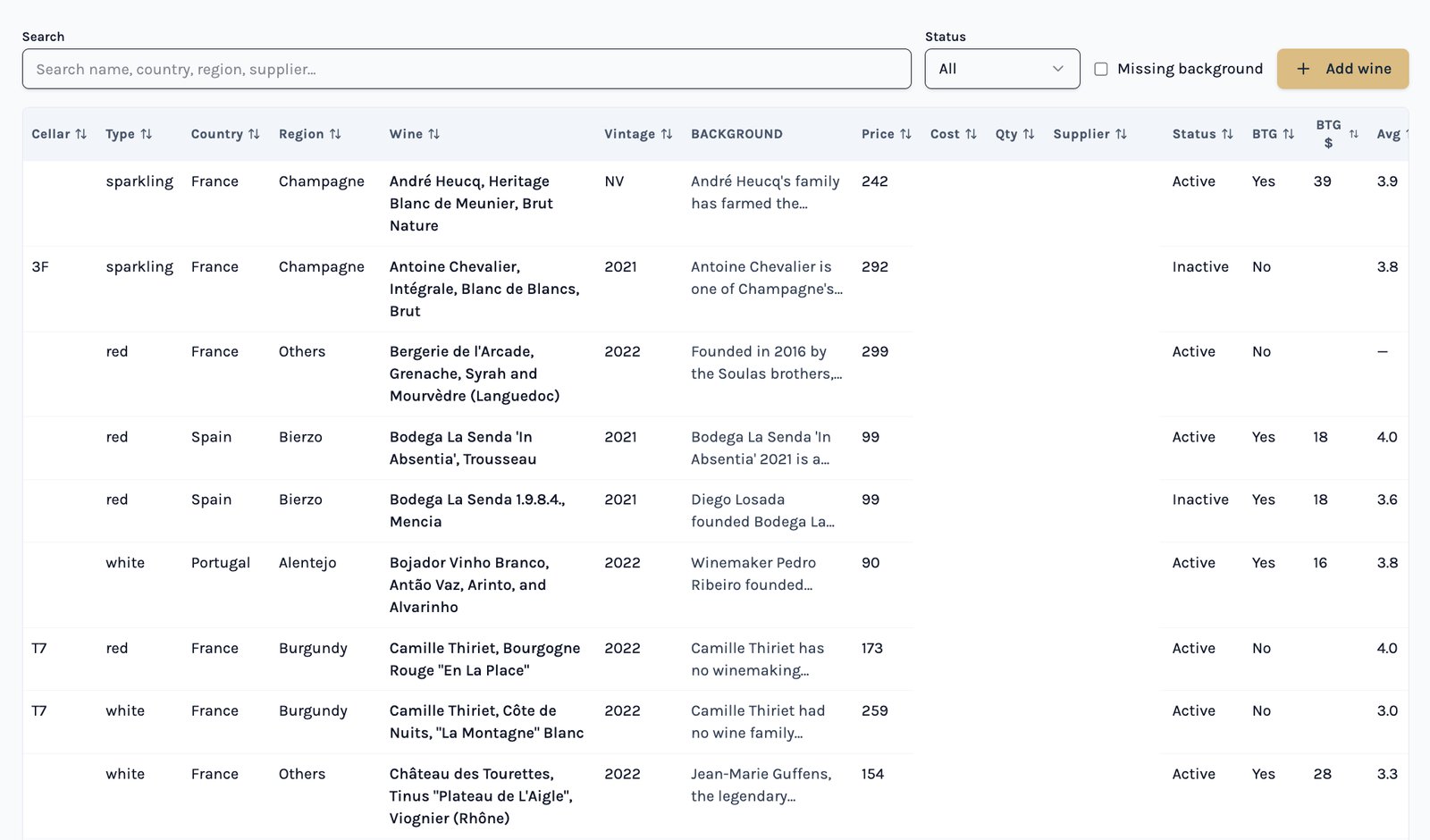Sort wines by Price
The image size is (1430, 840).
click(887, 134)
